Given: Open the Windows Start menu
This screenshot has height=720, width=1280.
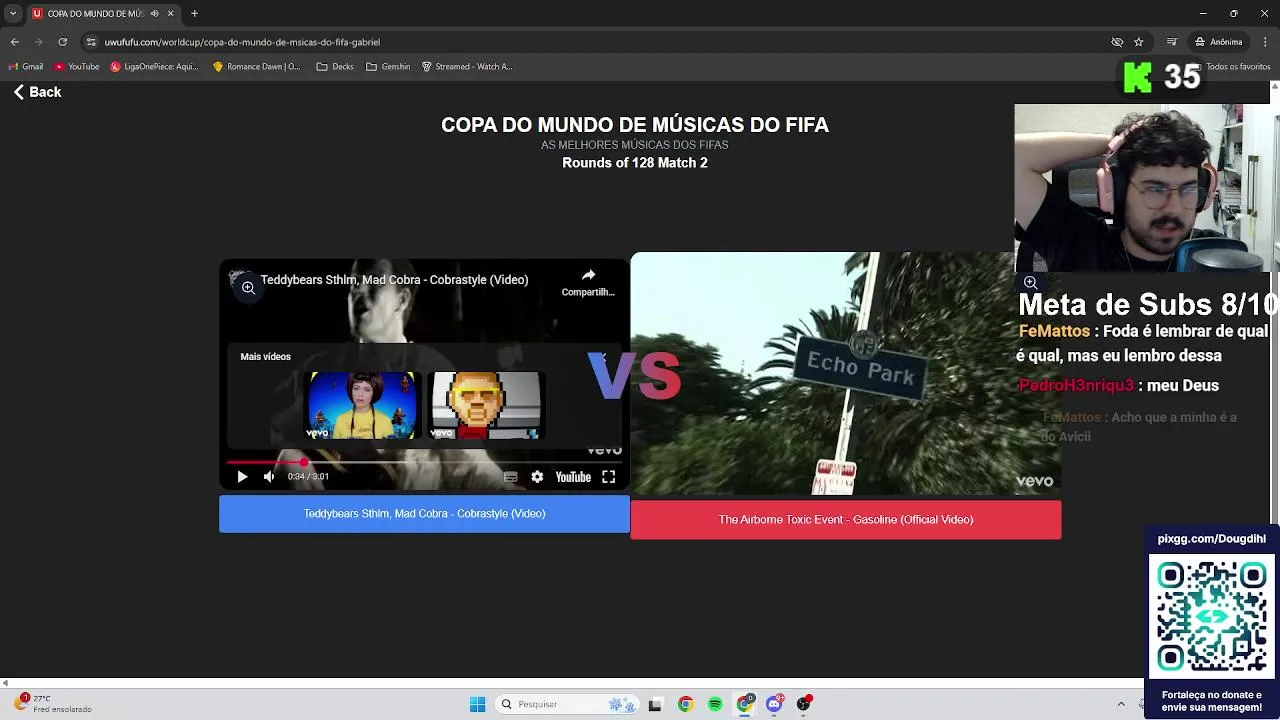Looking at the screenshot, I should pyautogui.click(x=477, y=704).
